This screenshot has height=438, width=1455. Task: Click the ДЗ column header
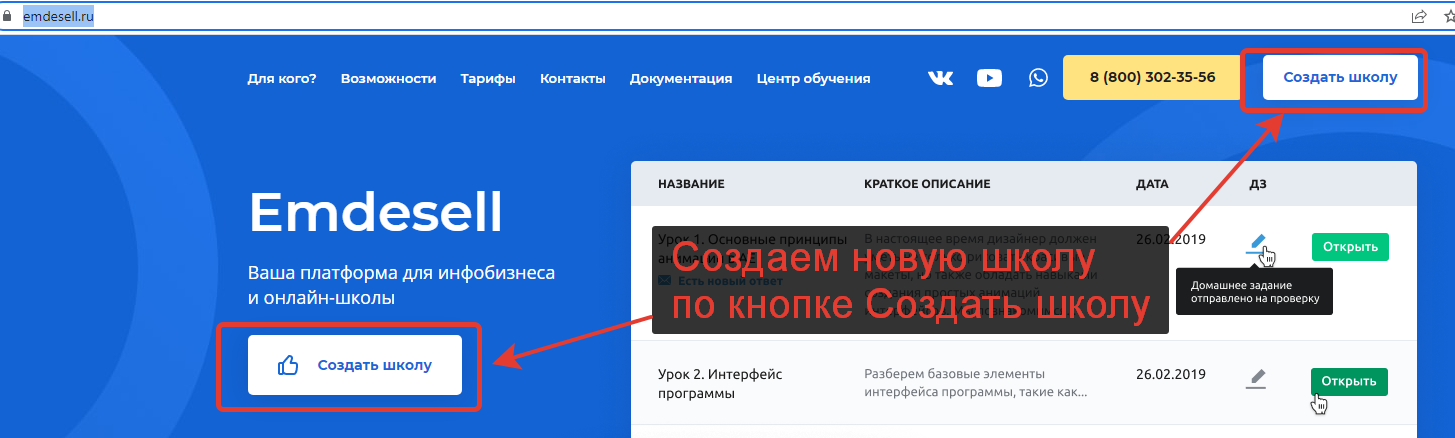pyautogui.click(x=1258, y=184)
